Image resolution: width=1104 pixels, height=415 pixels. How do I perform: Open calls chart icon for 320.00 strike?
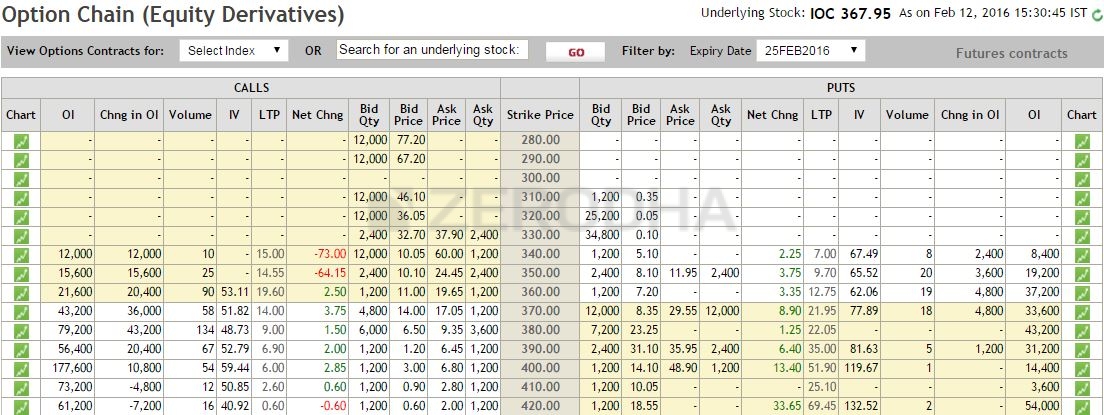click(x=21, y=217)
